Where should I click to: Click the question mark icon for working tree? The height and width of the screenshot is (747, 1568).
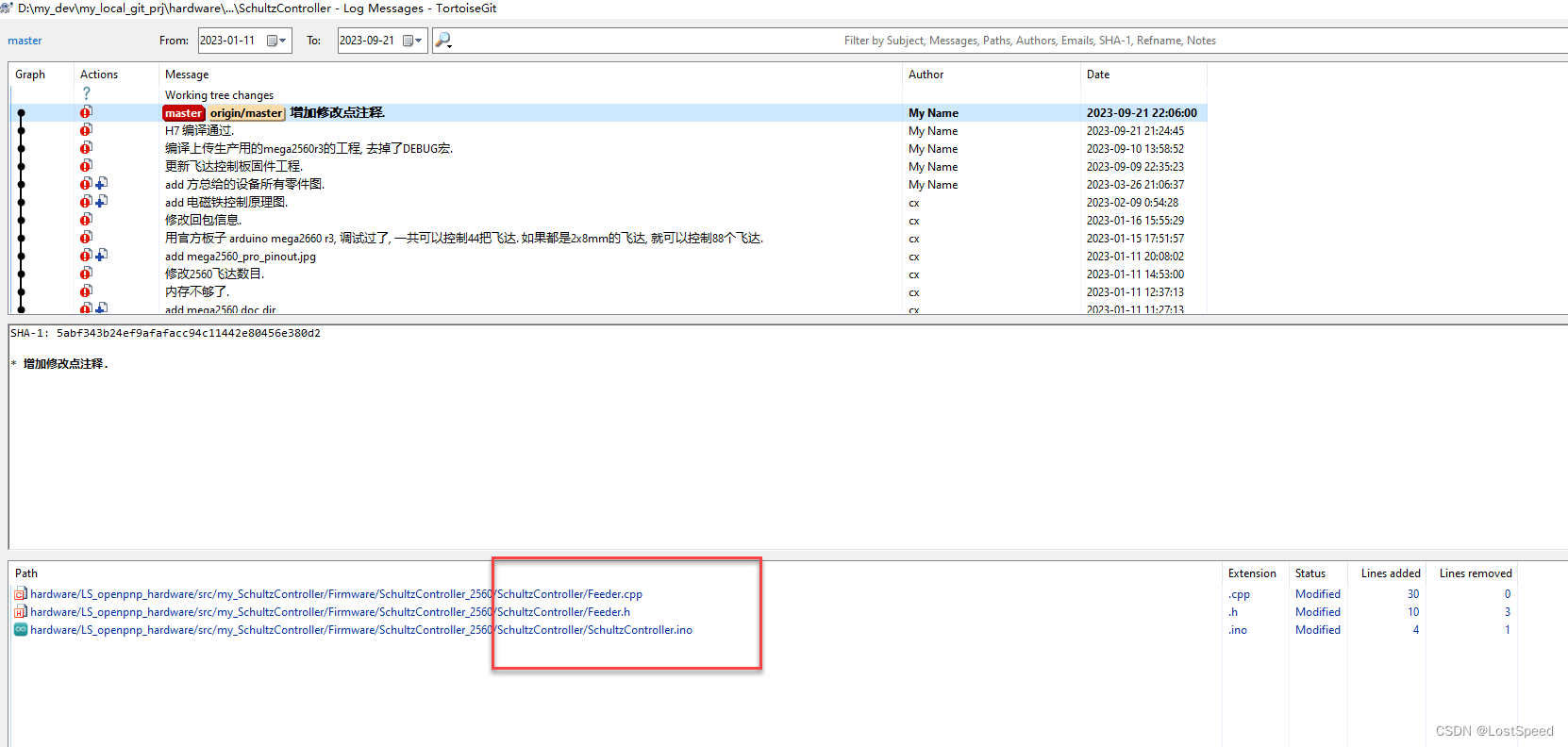(87, 93)
